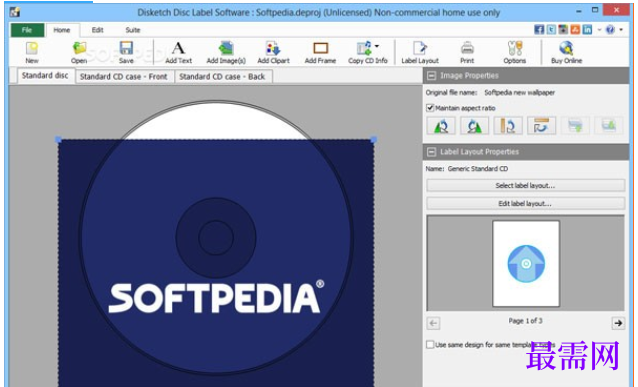Viewport: 638px width, 387px height.
Task: Click the Print icon
Action: click(467, 52)
